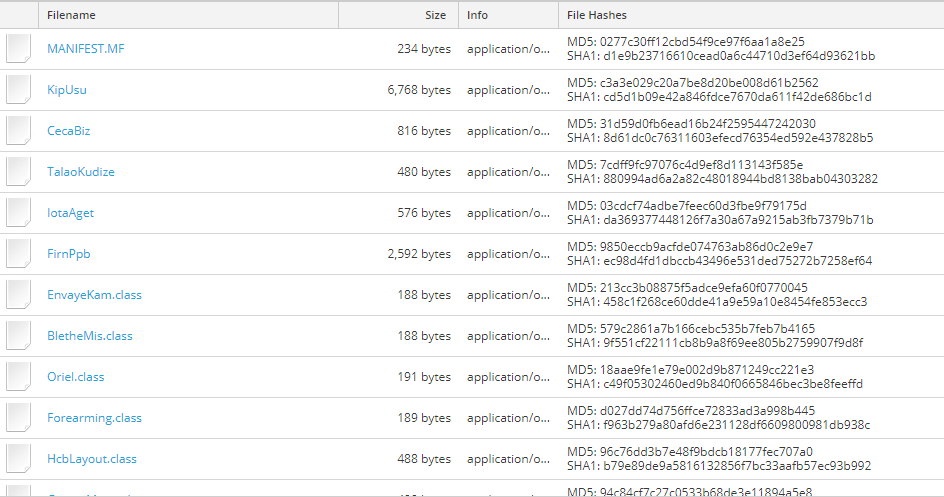This screenshot has width=944, height=497.
Task: Open the Forearming.class file link
Action: (95, 418)
